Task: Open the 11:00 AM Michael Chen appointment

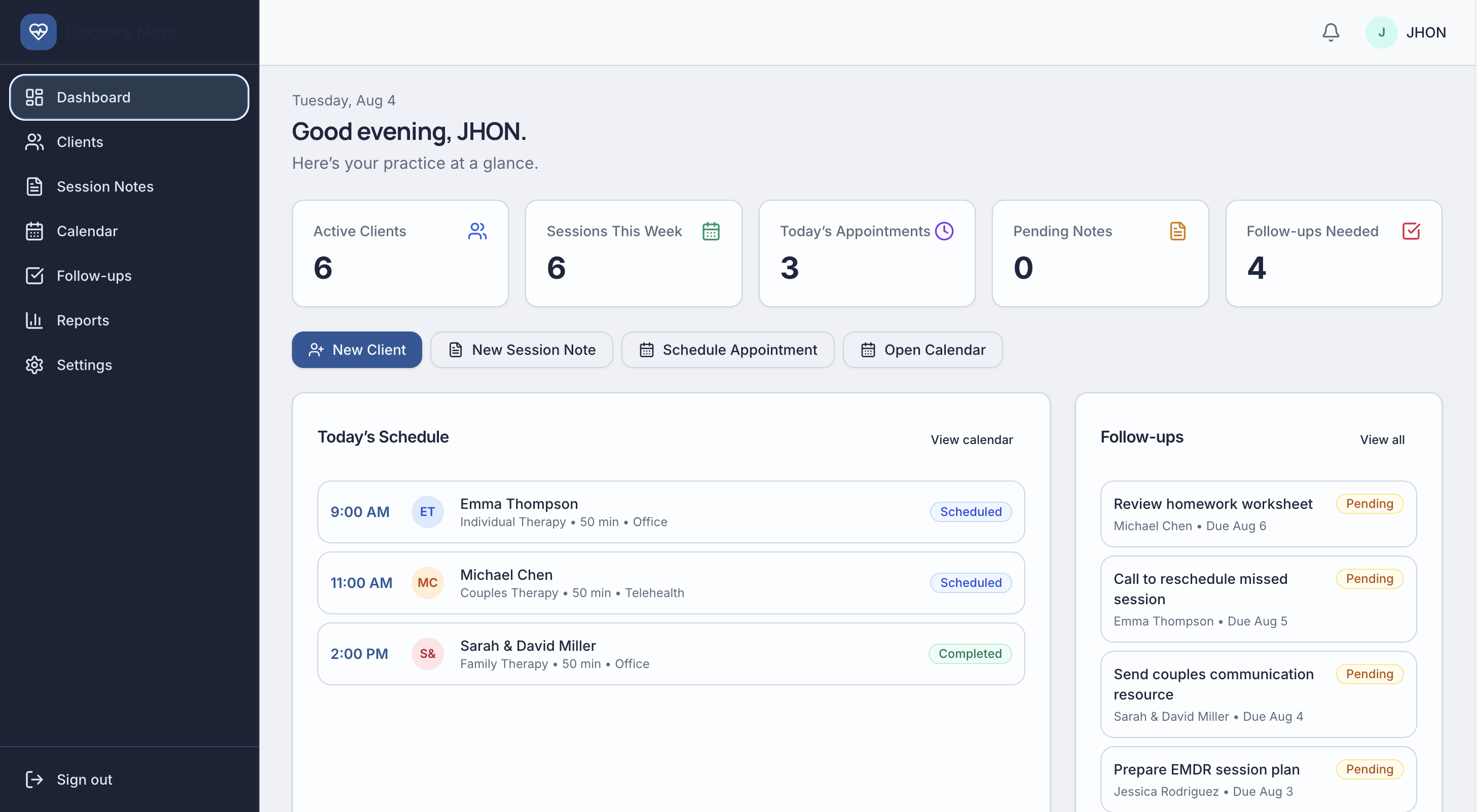Action: pyautogui.click(x=671, y=582)
